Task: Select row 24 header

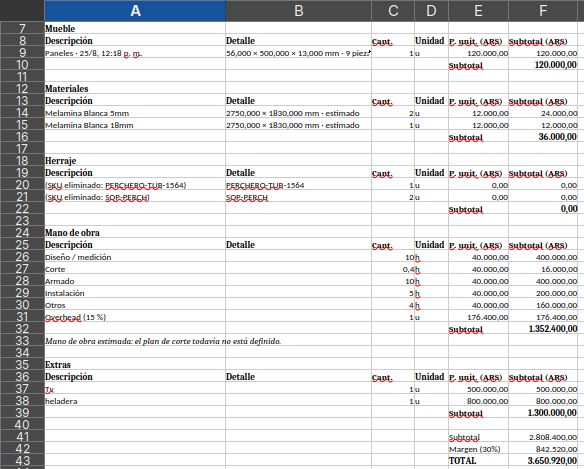Action: [x=22, y=233]
